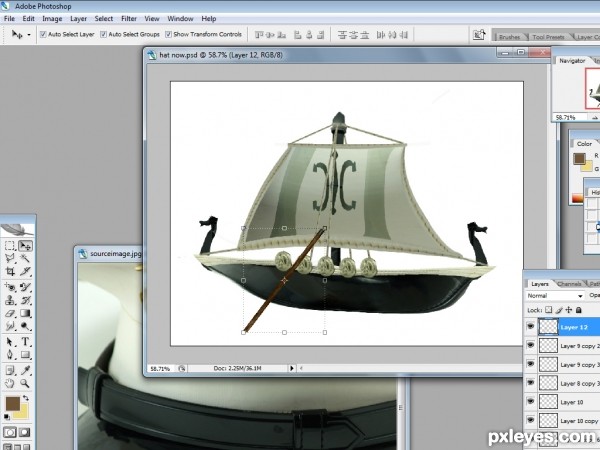Select the Slice tool
Viewport: 600px width, 450px height.
point(25,271)
